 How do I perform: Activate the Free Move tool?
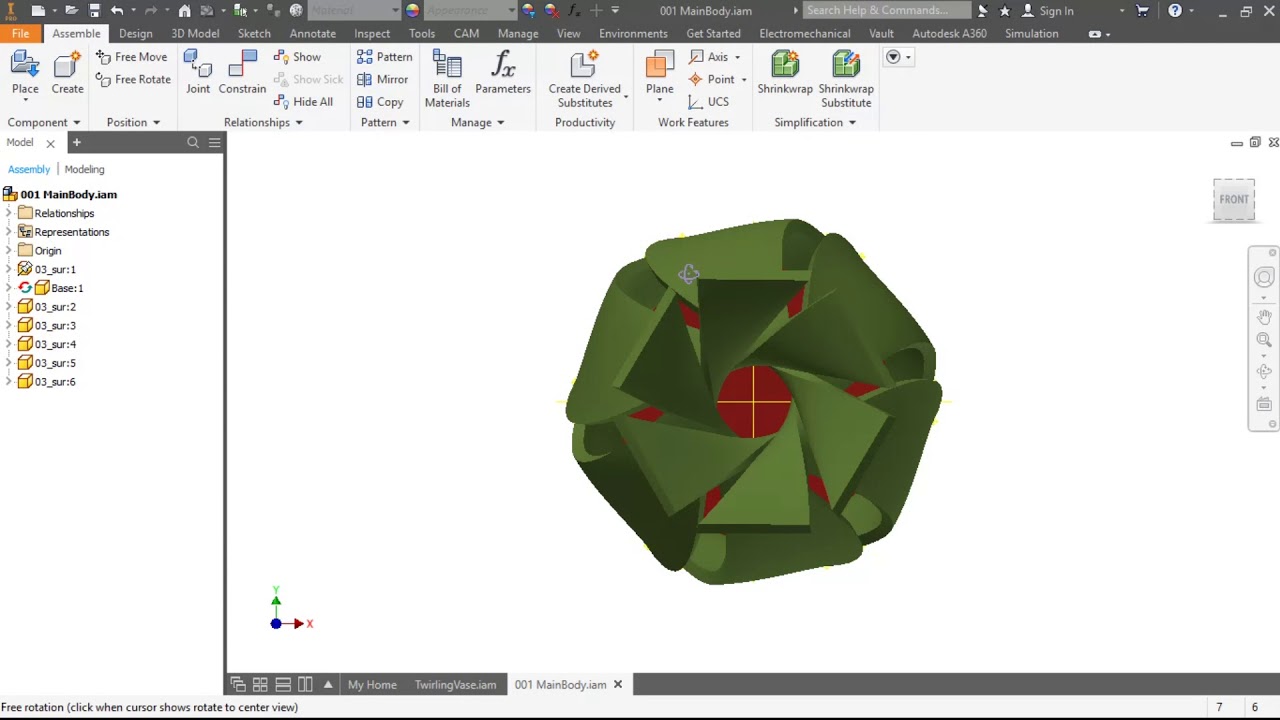(x=132, y=57)
